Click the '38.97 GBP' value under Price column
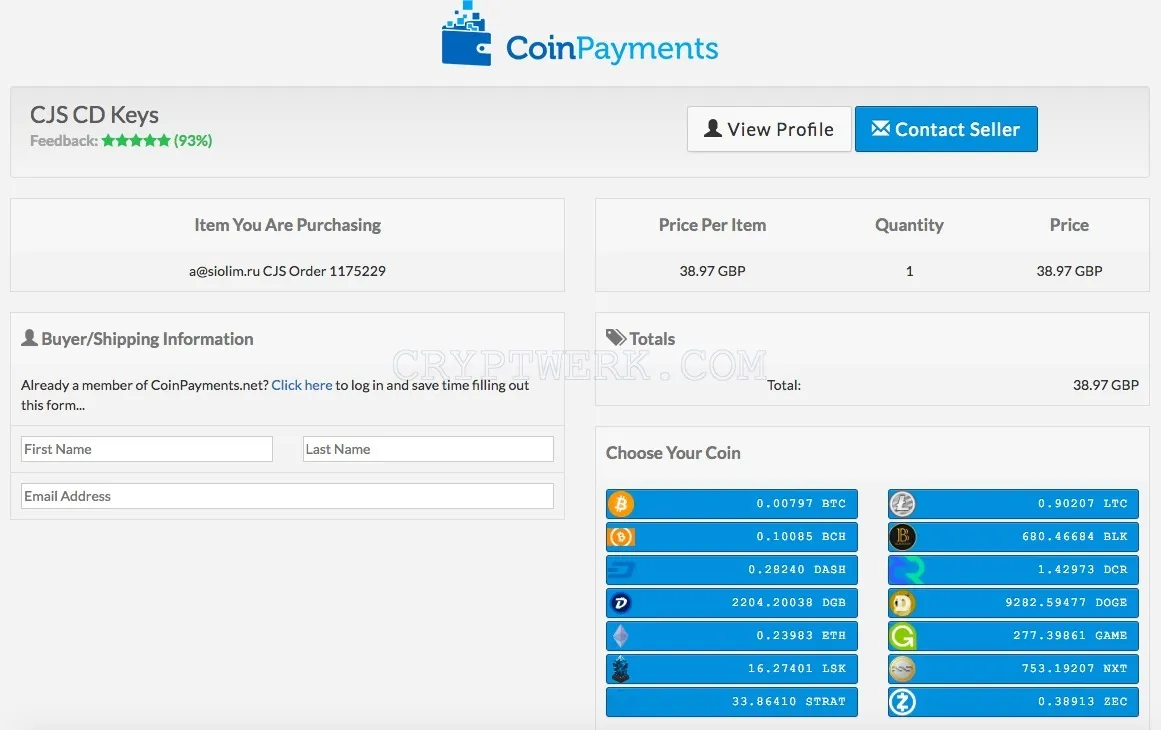 pyautogui.click(x=1069, y=271)
